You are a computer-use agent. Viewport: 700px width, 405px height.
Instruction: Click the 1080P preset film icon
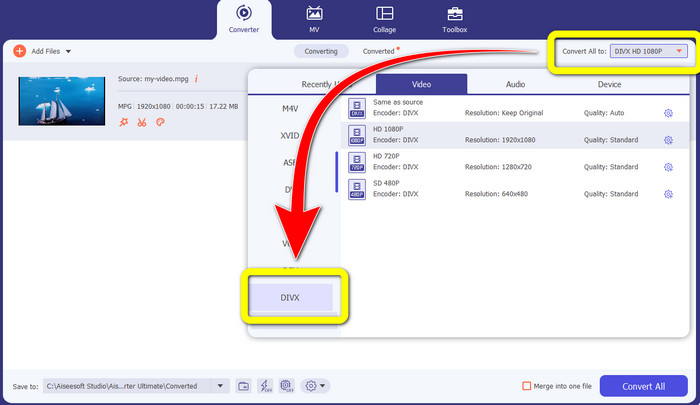click(x=357, y=135)
